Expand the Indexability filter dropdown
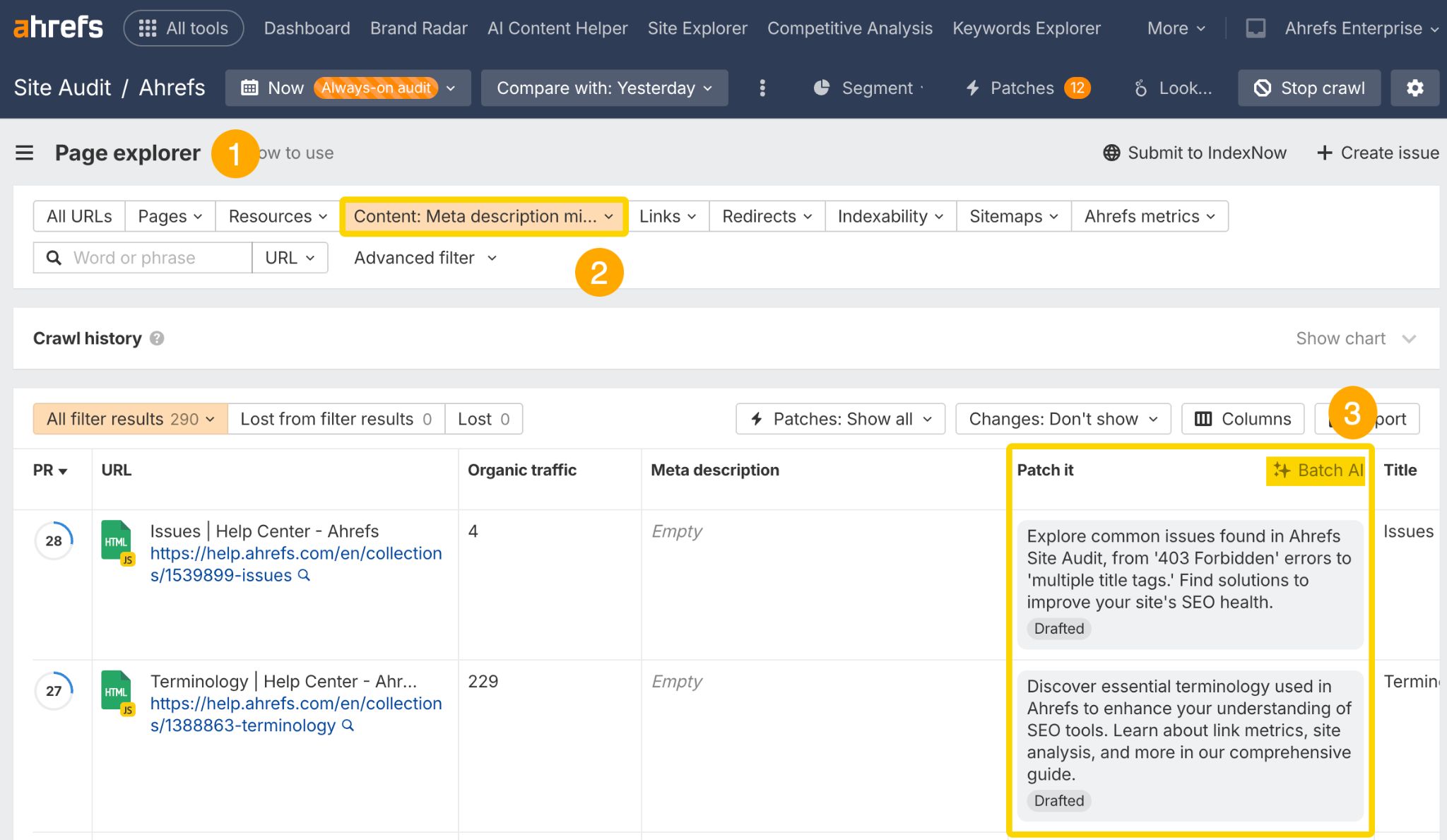The height and width of the screenshot is (840, 1447). click(890, 216)
